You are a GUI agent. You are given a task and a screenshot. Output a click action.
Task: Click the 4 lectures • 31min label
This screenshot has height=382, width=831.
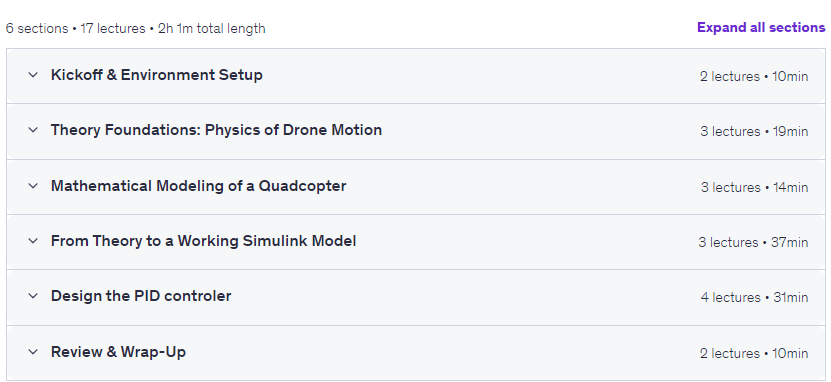(x=754, y=298)
